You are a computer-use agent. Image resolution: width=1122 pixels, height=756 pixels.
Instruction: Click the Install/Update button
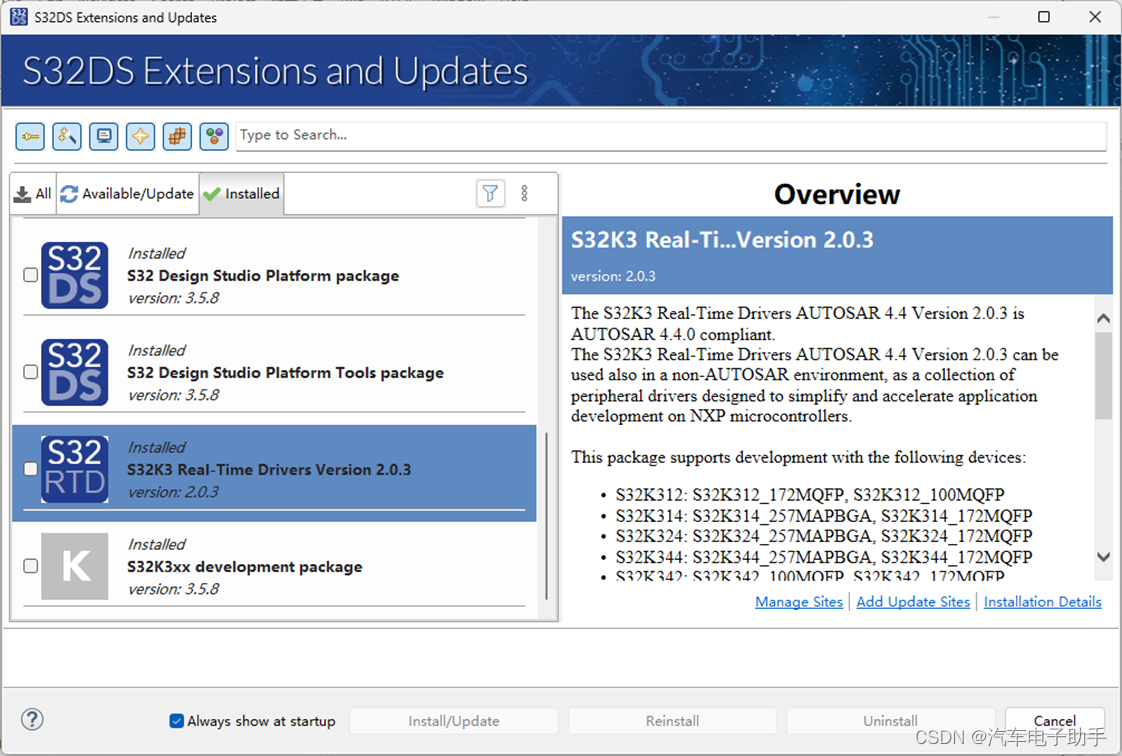tap(454, 721)
